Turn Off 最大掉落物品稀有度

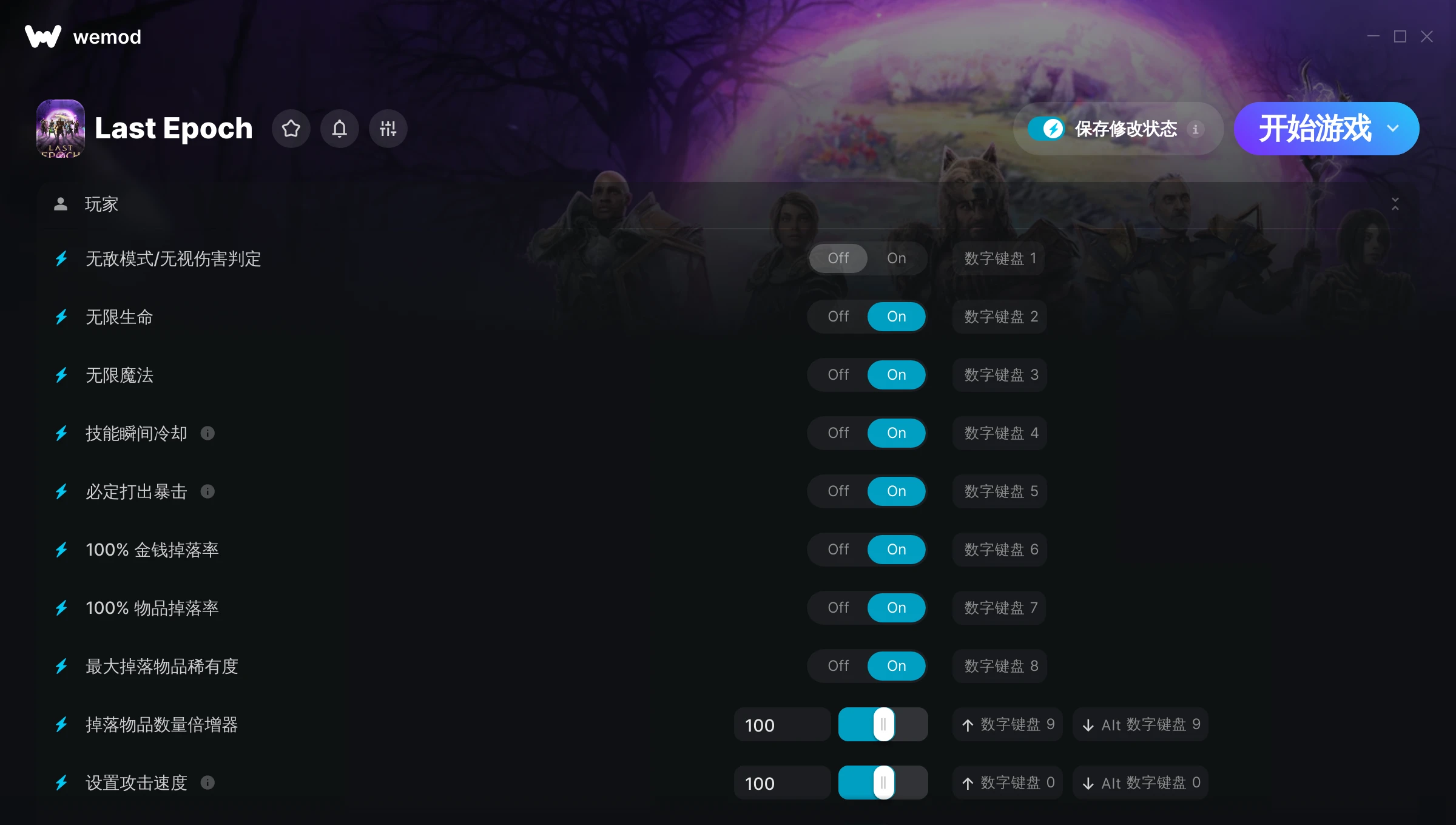(x=838, y=666)
